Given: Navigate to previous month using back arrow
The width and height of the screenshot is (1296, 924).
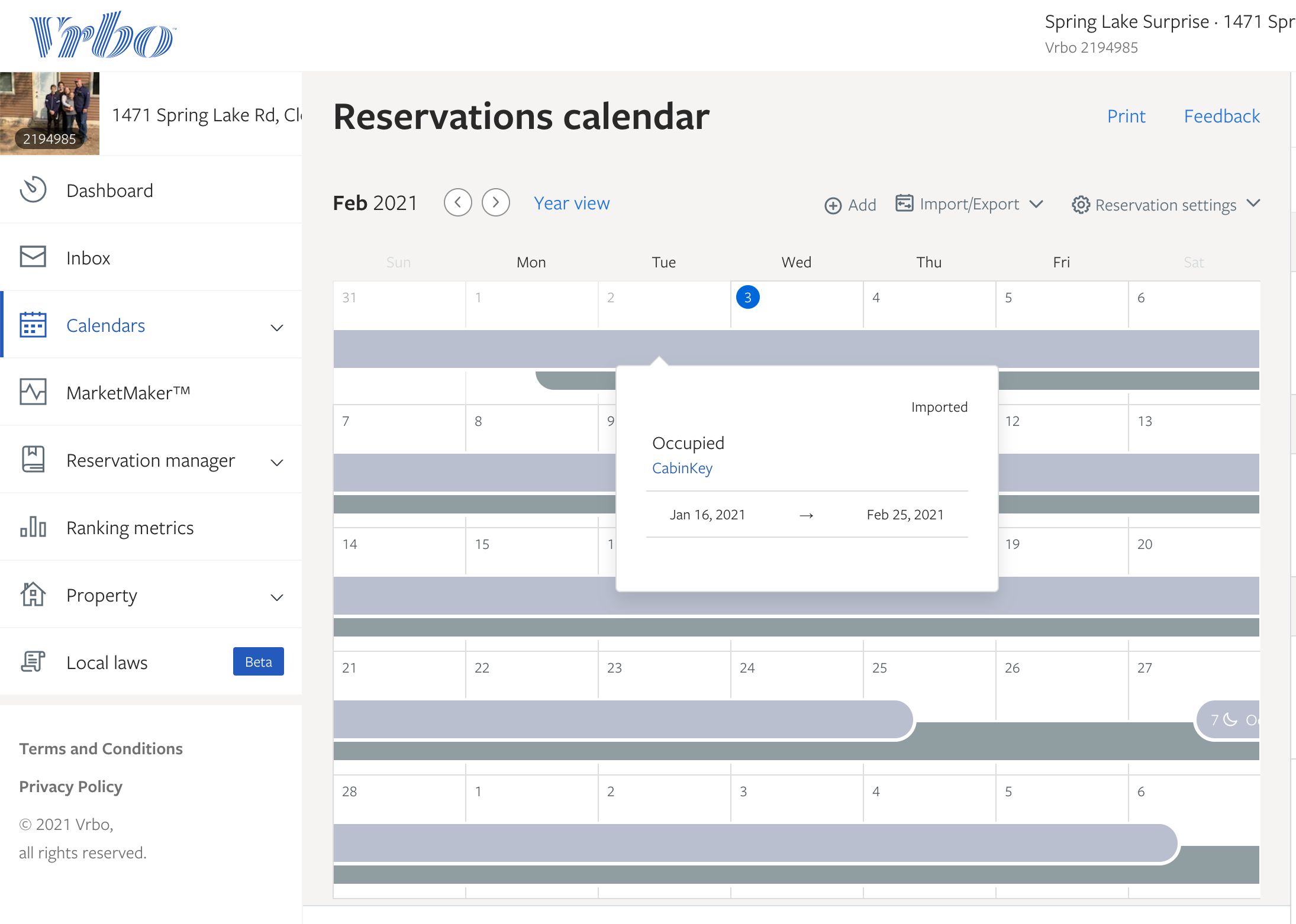Looking at the screenshot, I should click(x=458, y=203).
